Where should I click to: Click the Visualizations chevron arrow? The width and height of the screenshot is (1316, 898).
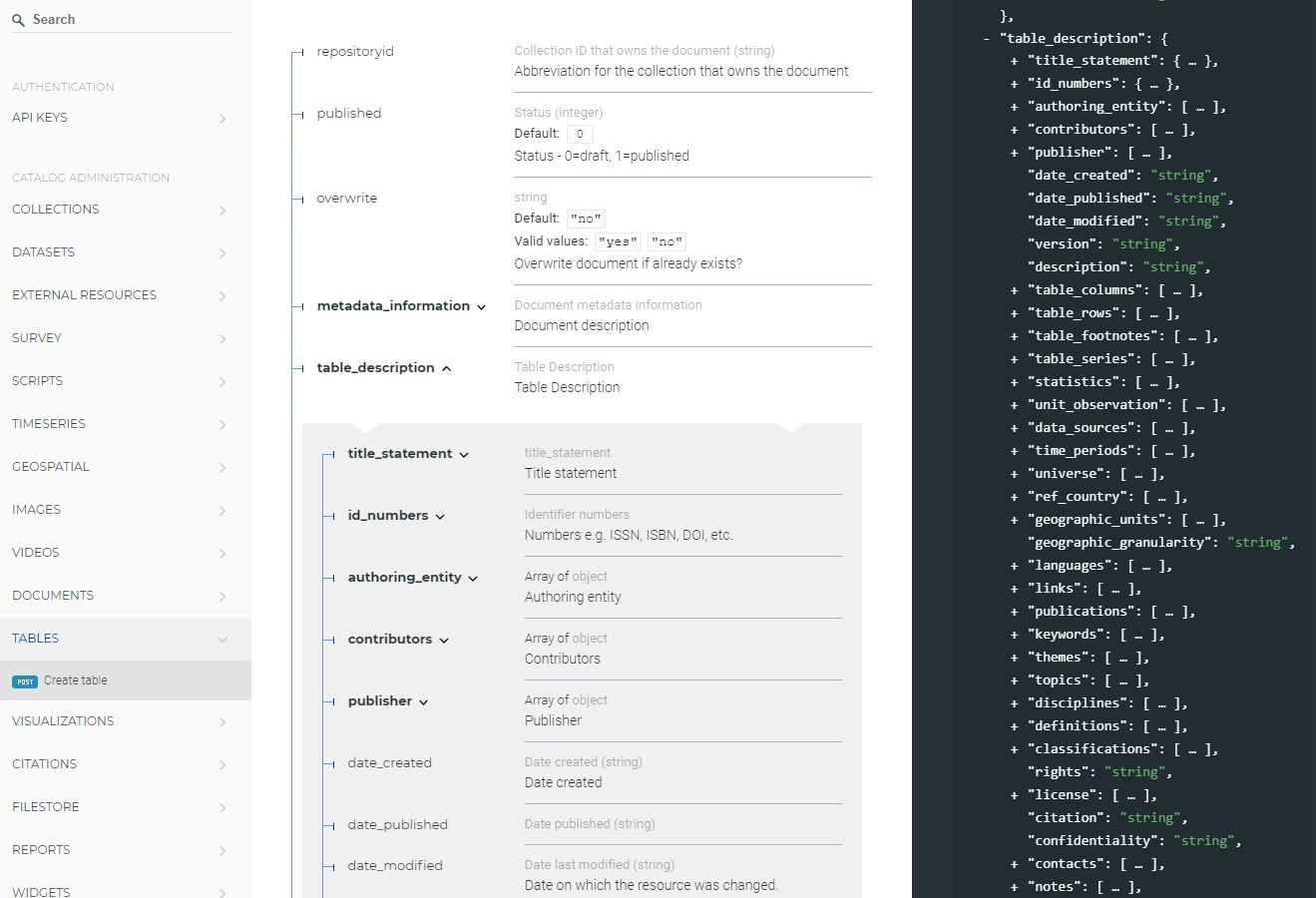point(222,722)
